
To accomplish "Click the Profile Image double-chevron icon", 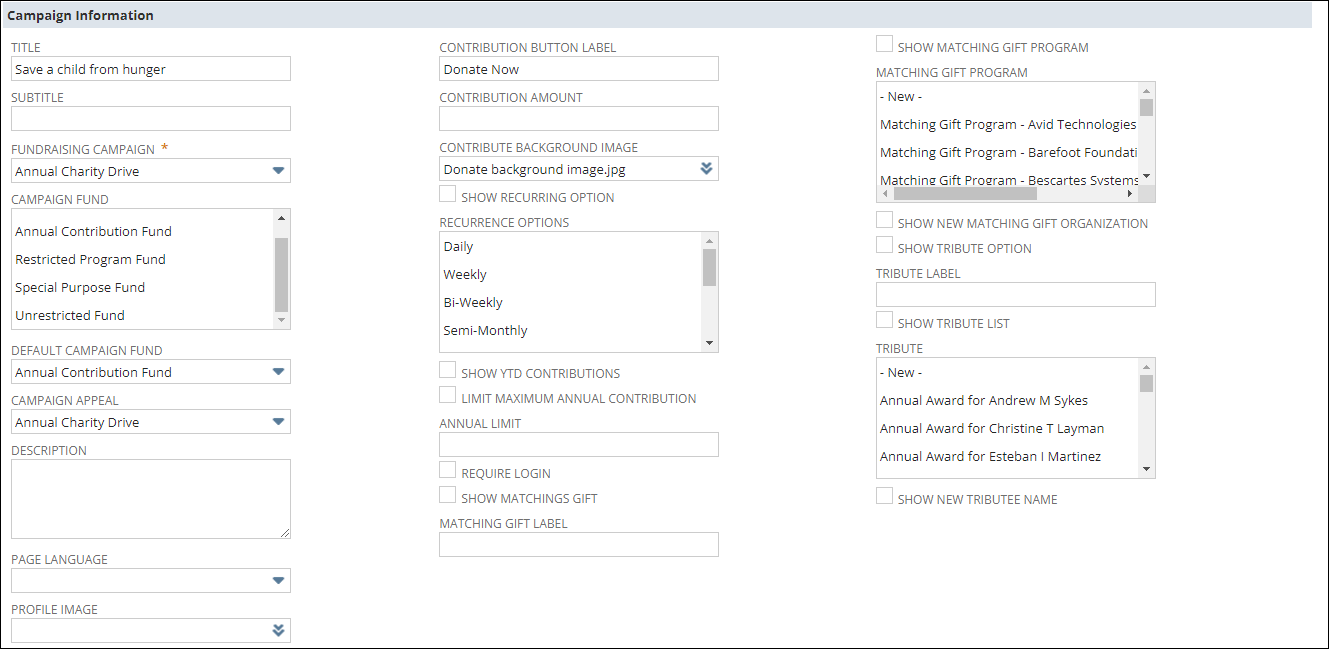I will tap(278, 630).
